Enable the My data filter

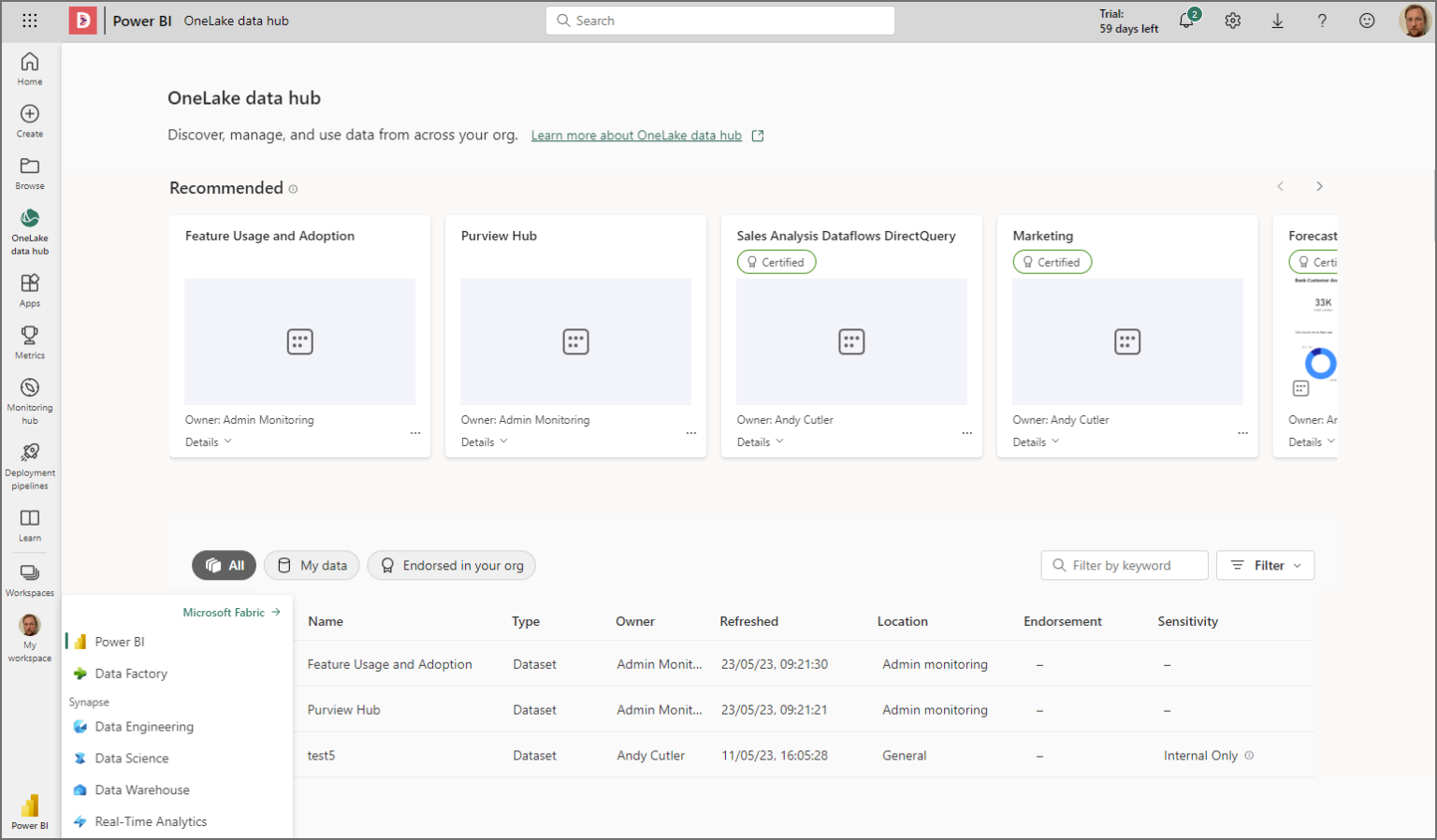(x=312, y=565)
